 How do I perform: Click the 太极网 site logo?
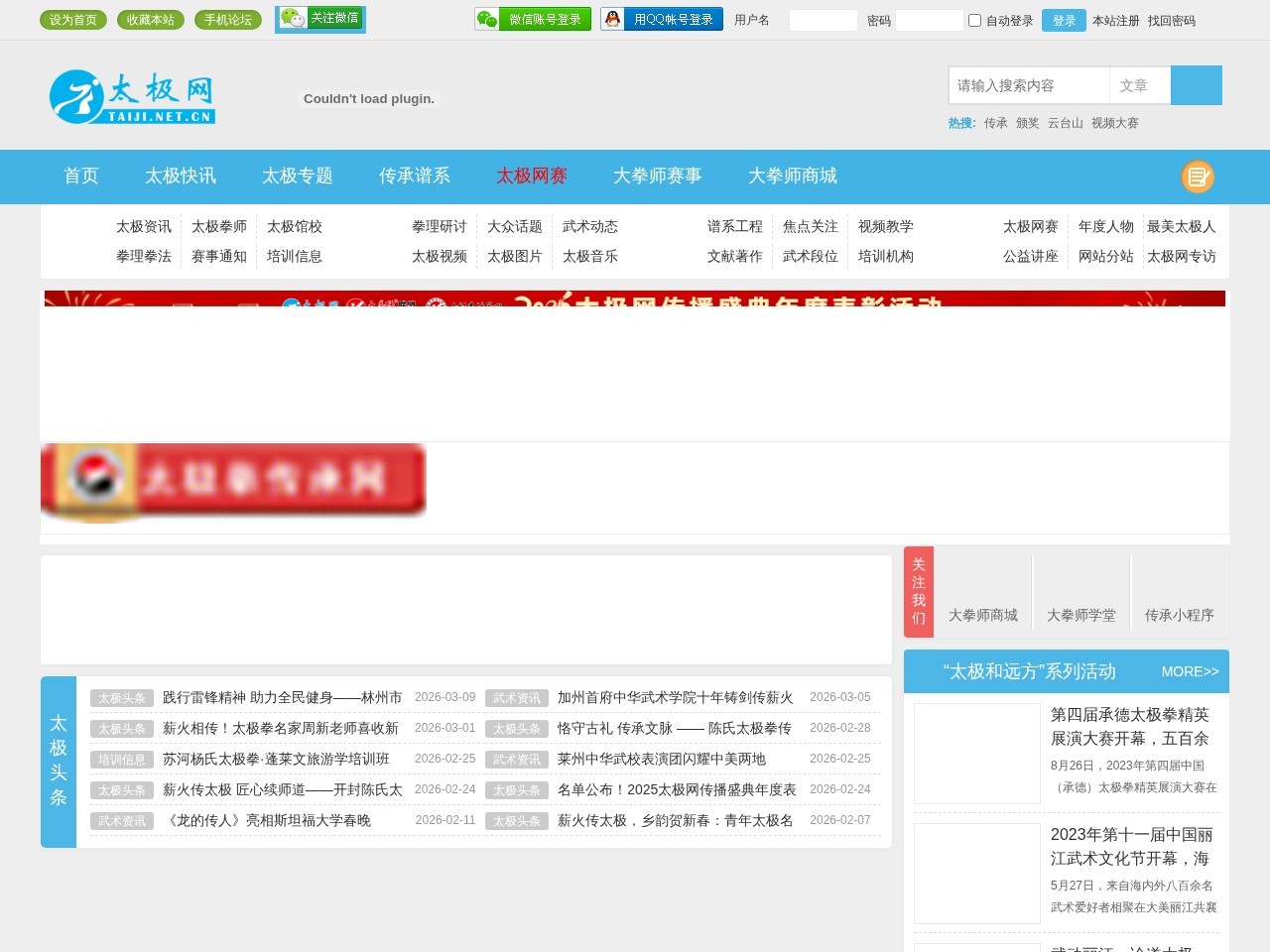click(132, 97)
